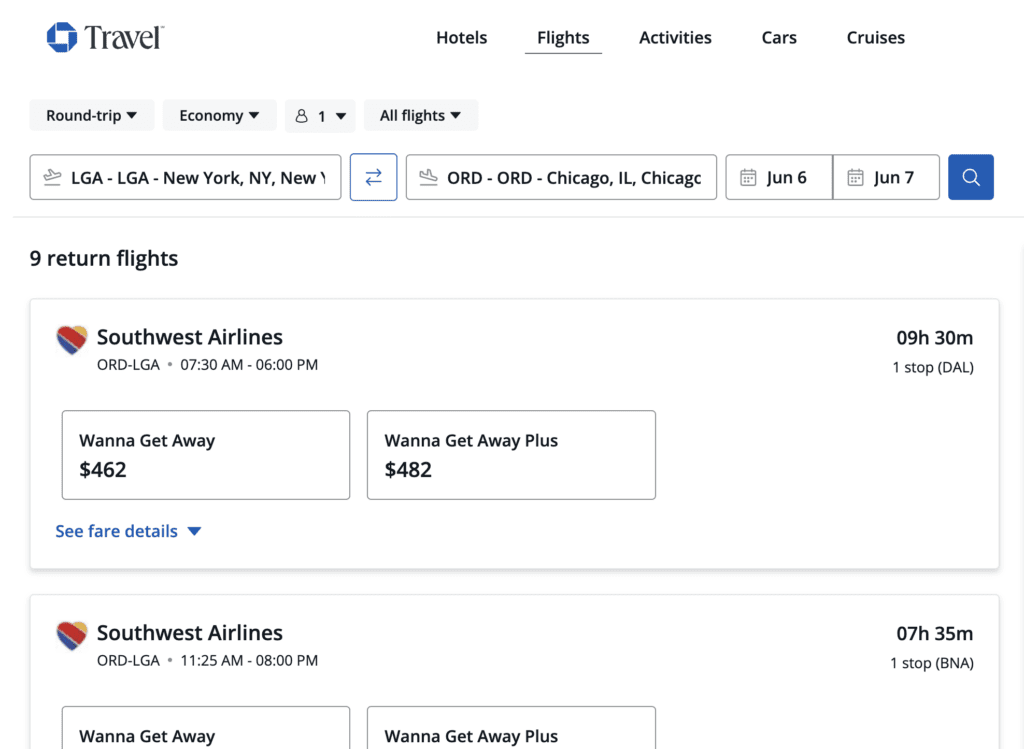
Task: Go to the Activities tab
Action: (675, 38)
